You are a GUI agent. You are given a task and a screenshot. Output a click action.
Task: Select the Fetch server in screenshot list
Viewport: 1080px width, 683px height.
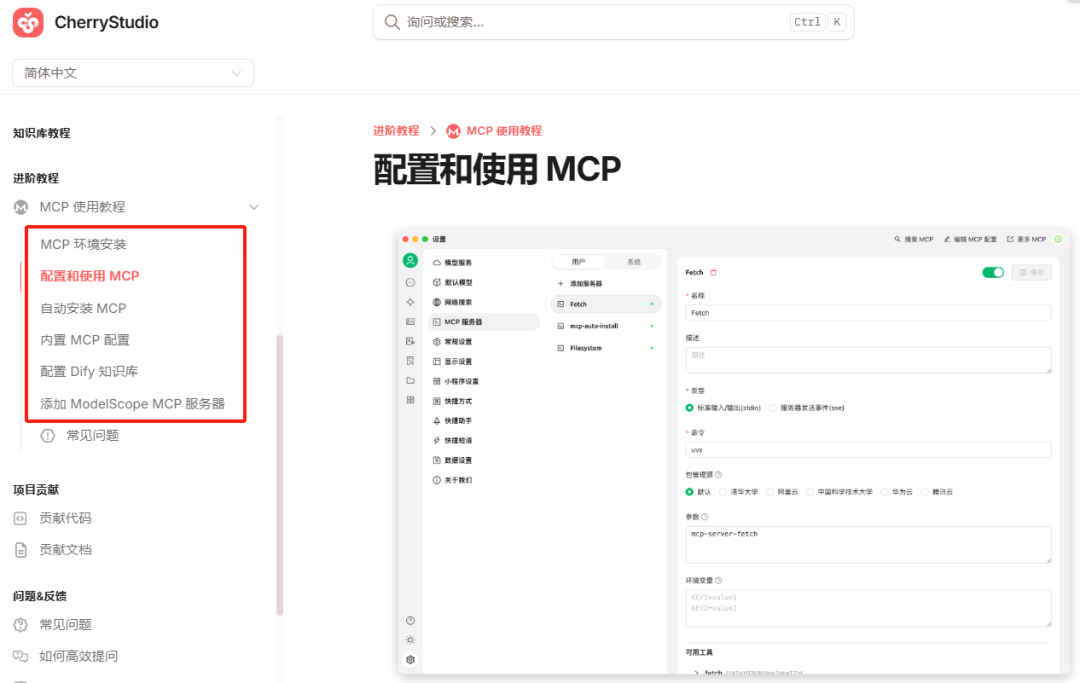pos(606,304)
